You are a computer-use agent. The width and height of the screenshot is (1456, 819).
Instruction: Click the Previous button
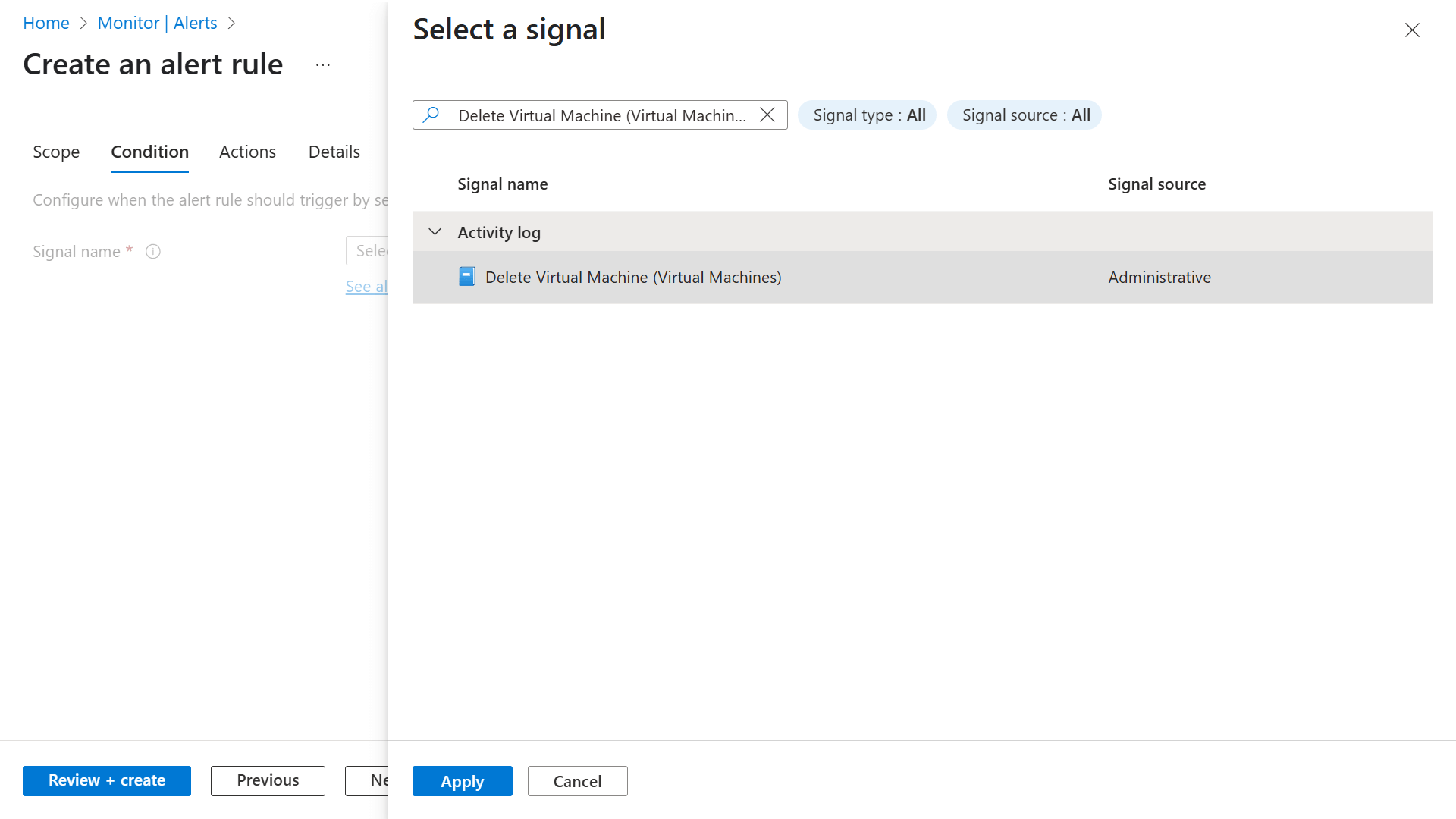(268, 781)
